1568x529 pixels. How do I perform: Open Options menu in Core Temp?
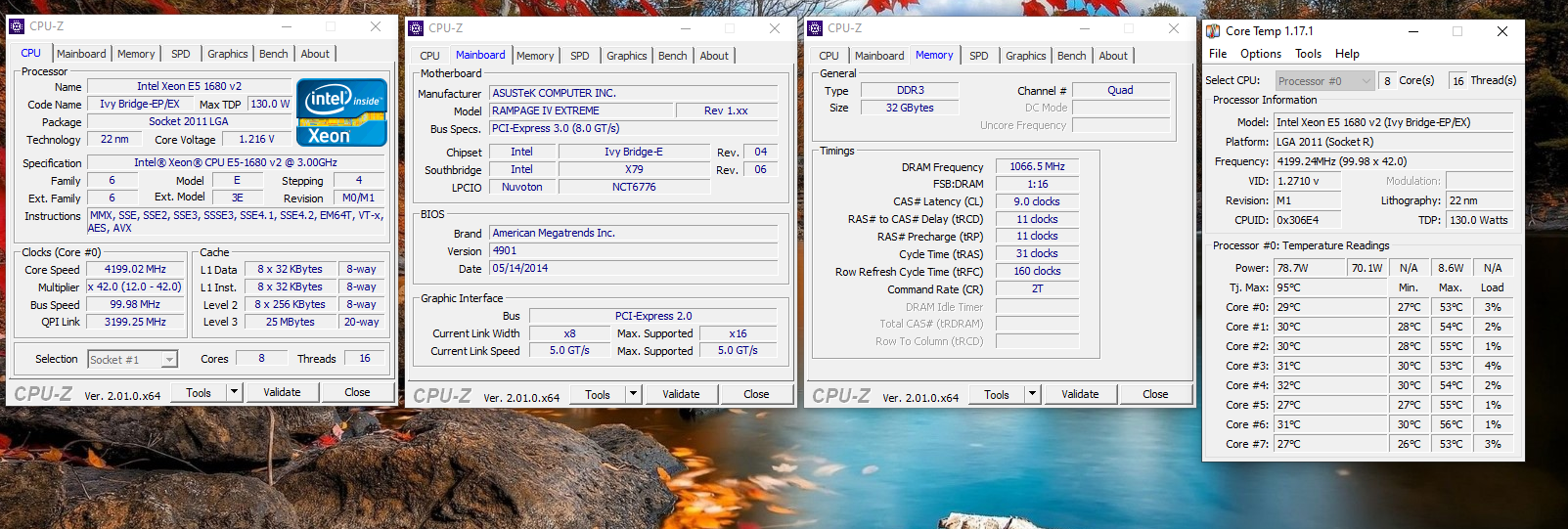[1261, 54]
